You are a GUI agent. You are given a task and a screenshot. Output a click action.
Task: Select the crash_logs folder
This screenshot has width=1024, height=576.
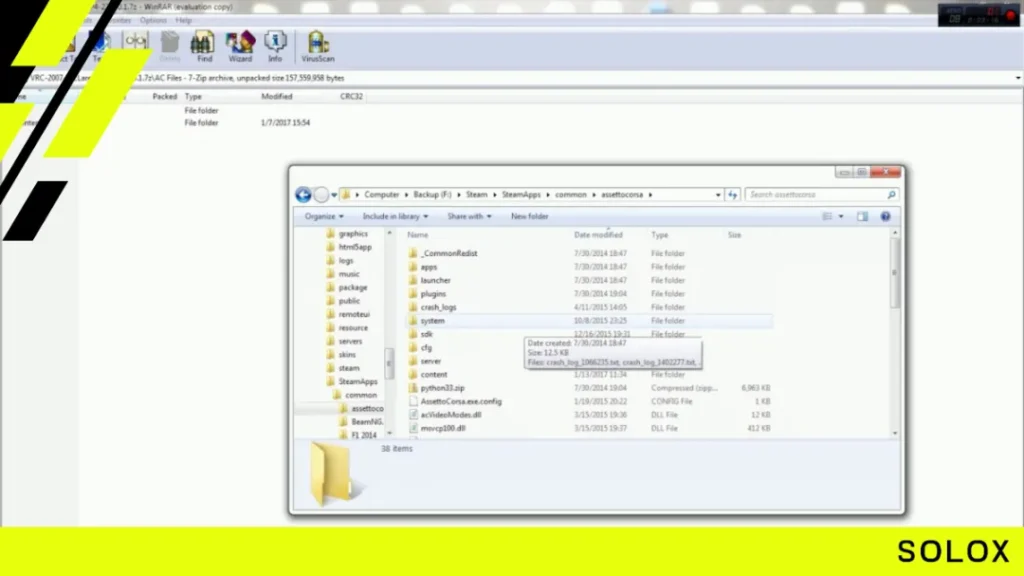click(438, 308)
